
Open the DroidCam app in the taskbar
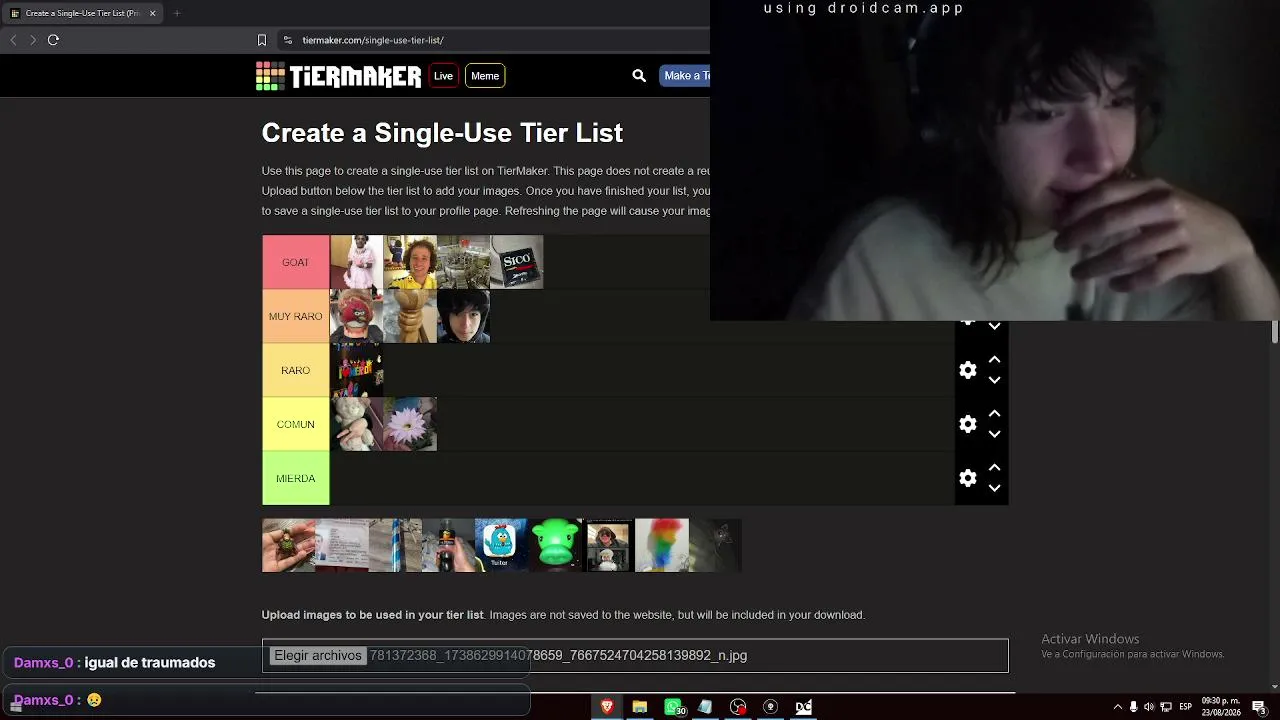tap(803, 707)
